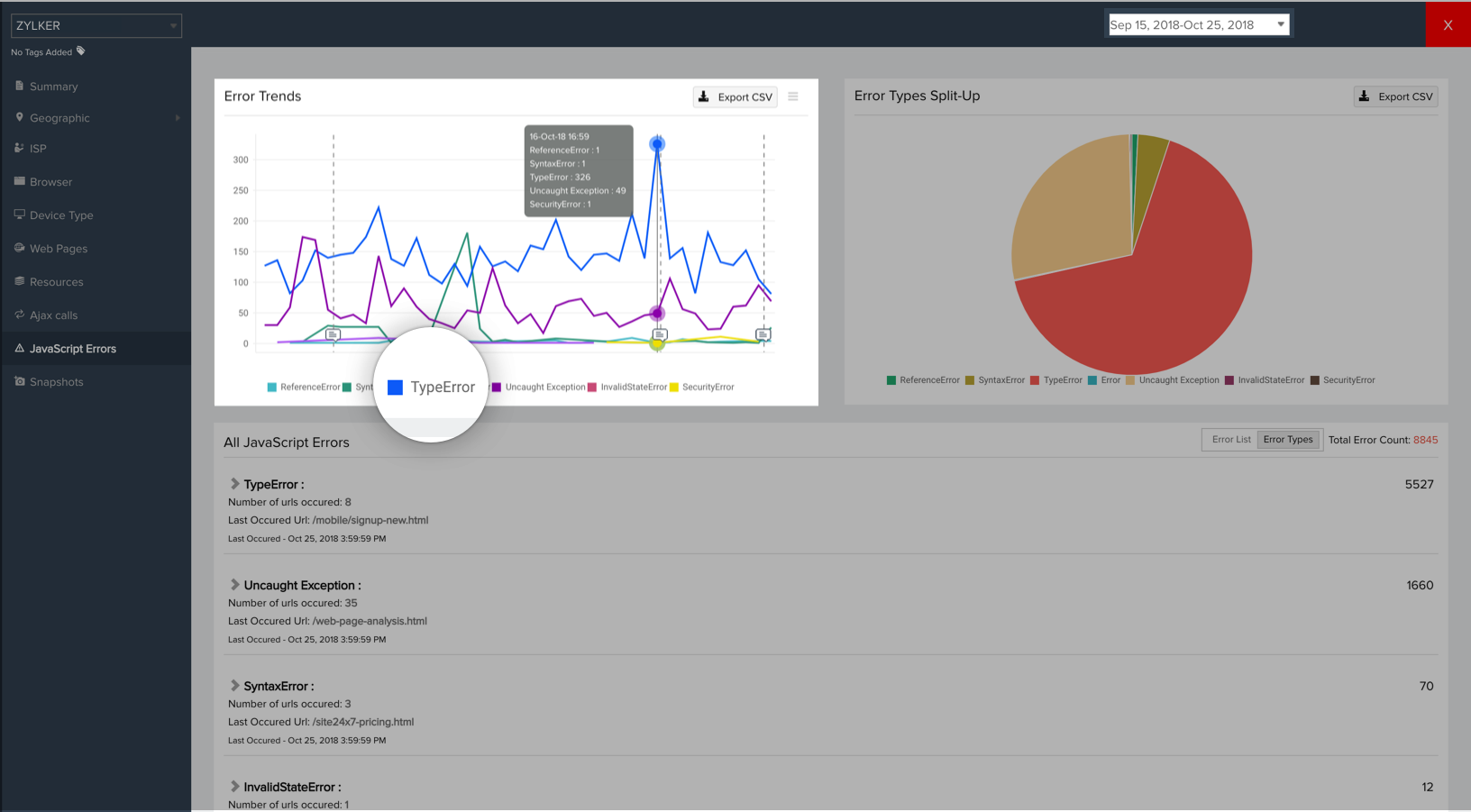Toggle SecurityError in trends legend
Image resolution: width=1471 pixels, height=812 pixels.
coord(701,388)
